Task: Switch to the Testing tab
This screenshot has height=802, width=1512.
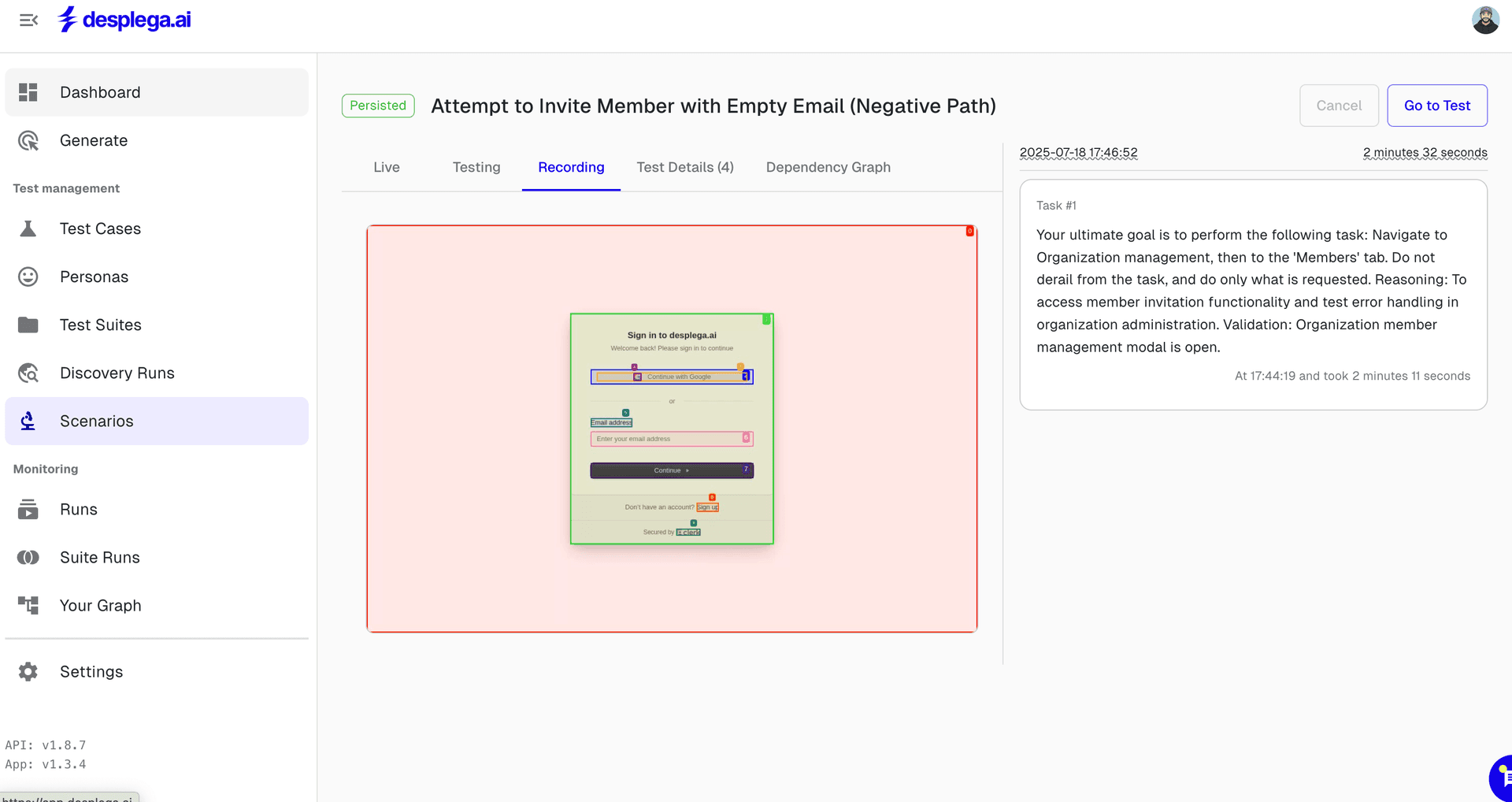Action: click(476, 168)
